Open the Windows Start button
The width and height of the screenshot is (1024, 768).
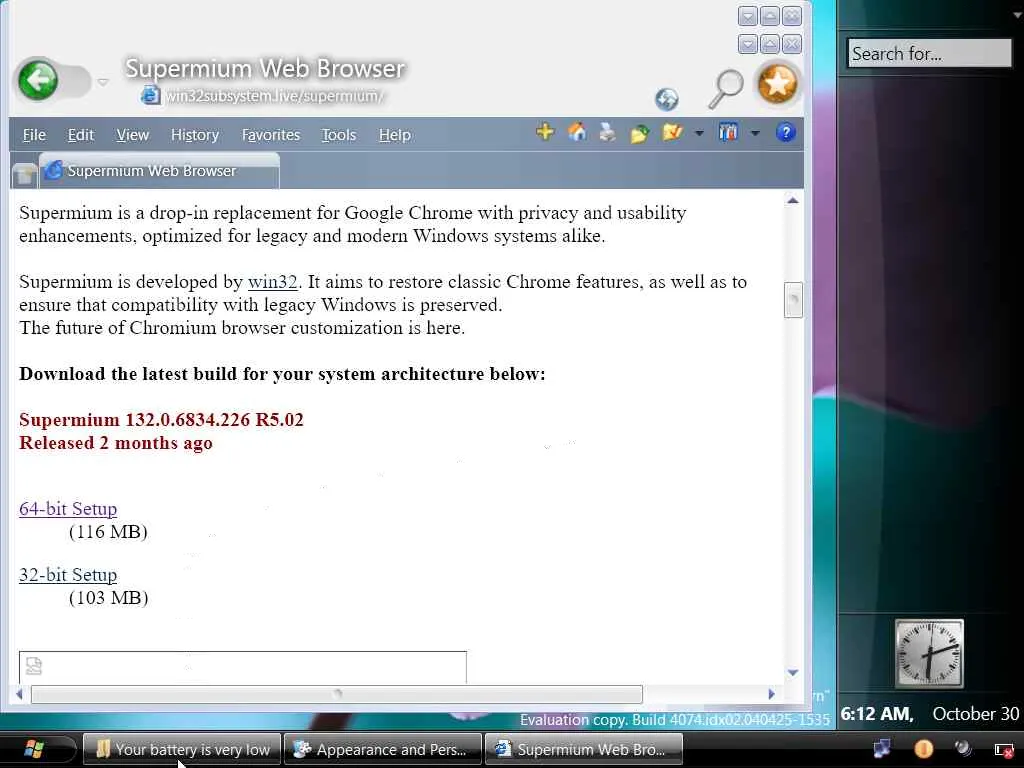pyautogui.click(x=34, y=749)
